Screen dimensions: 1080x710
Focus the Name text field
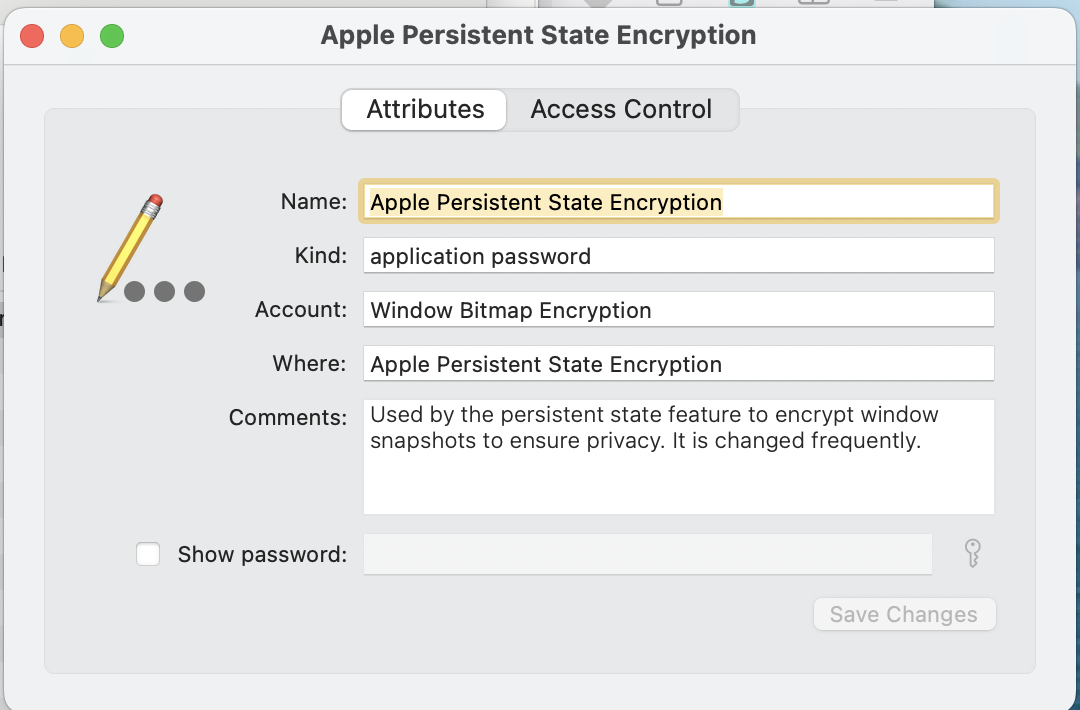(678, 202)
